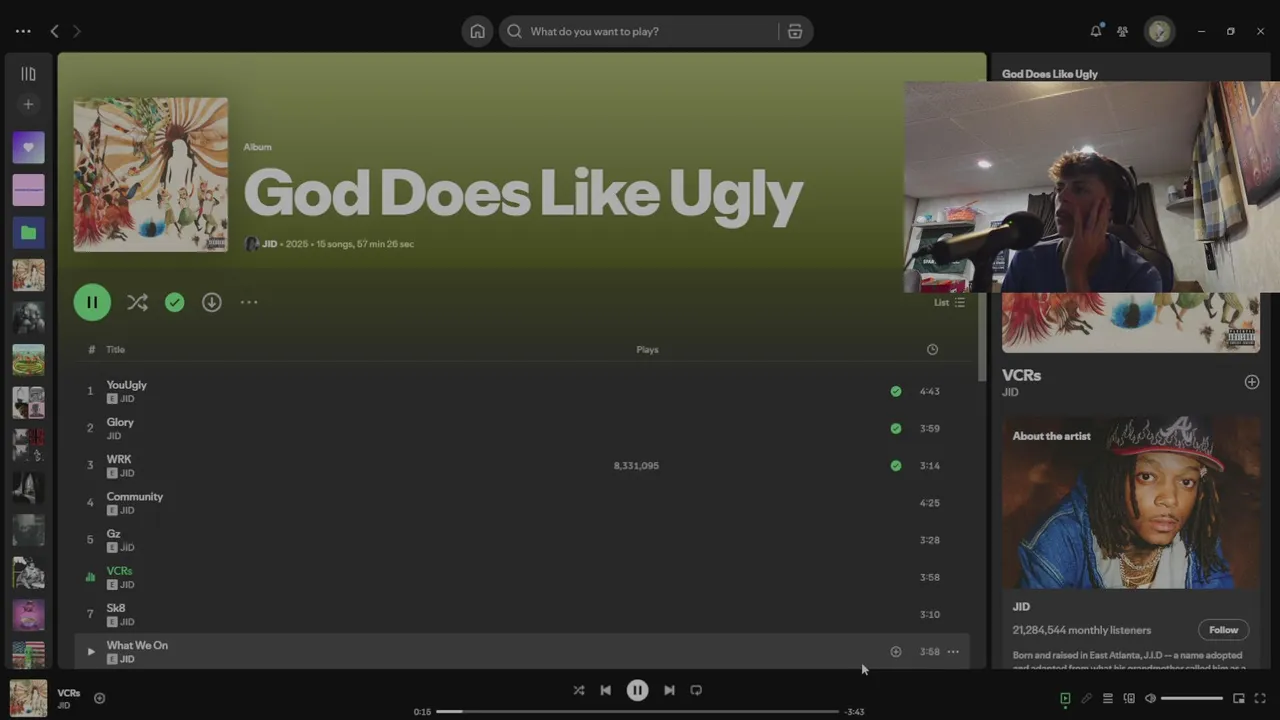Toggle the saved checkmark for WRK
Viewport: 1280px width, 720px height.
[x=896, y=465]
